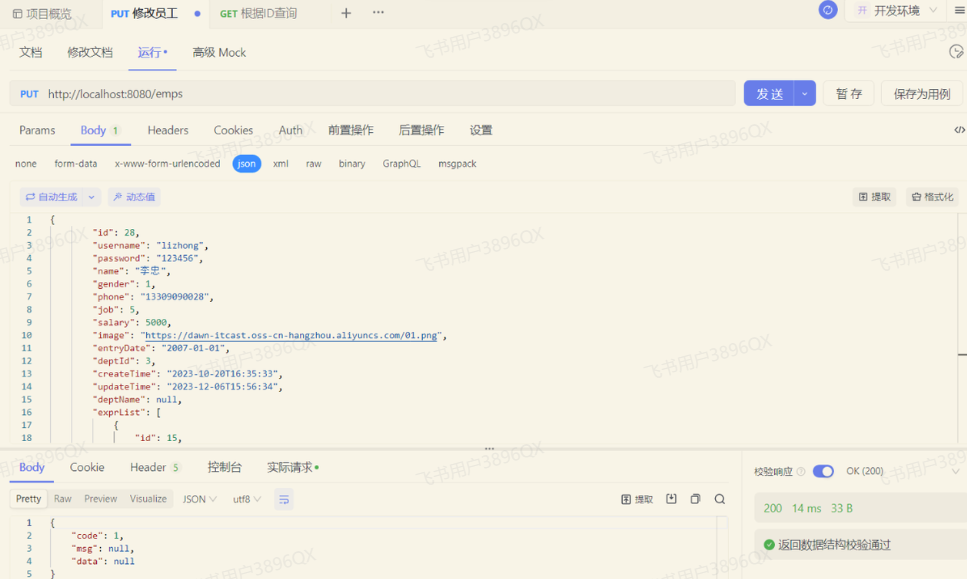Screen dimensions: 967x579
Task: Switch to the PUT 修改员工 tab
Action: tap(144, 14)
